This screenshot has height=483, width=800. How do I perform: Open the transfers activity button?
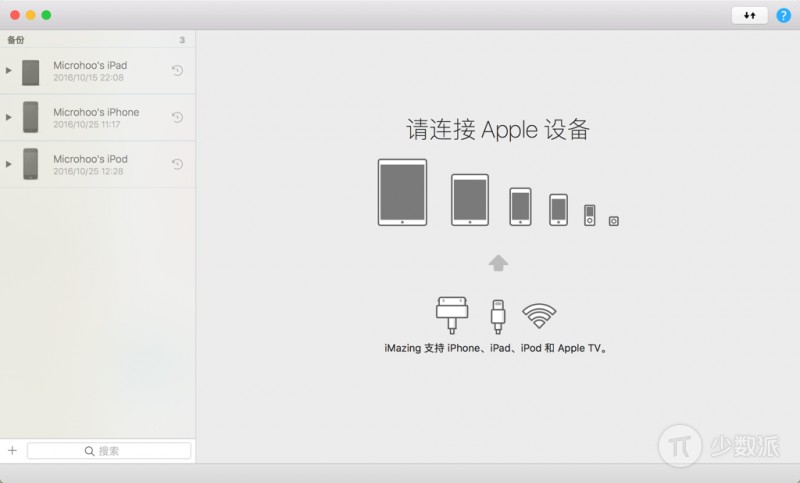[x=749, y=15]
